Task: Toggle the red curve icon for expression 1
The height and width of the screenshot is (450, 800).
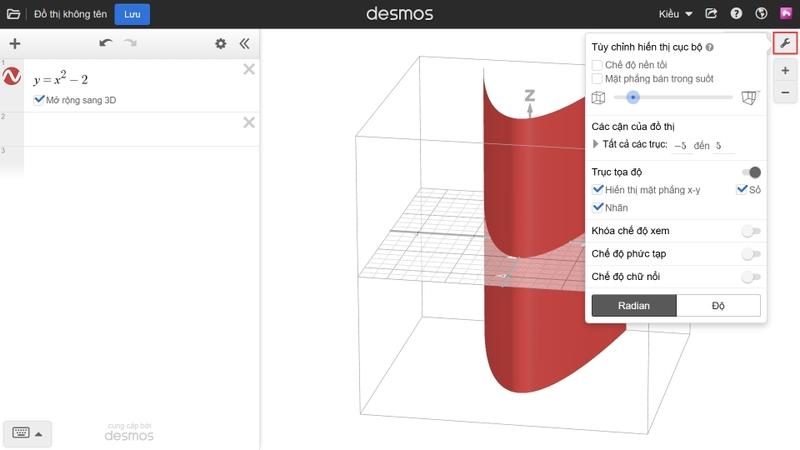Action: [x=12, y=77]
